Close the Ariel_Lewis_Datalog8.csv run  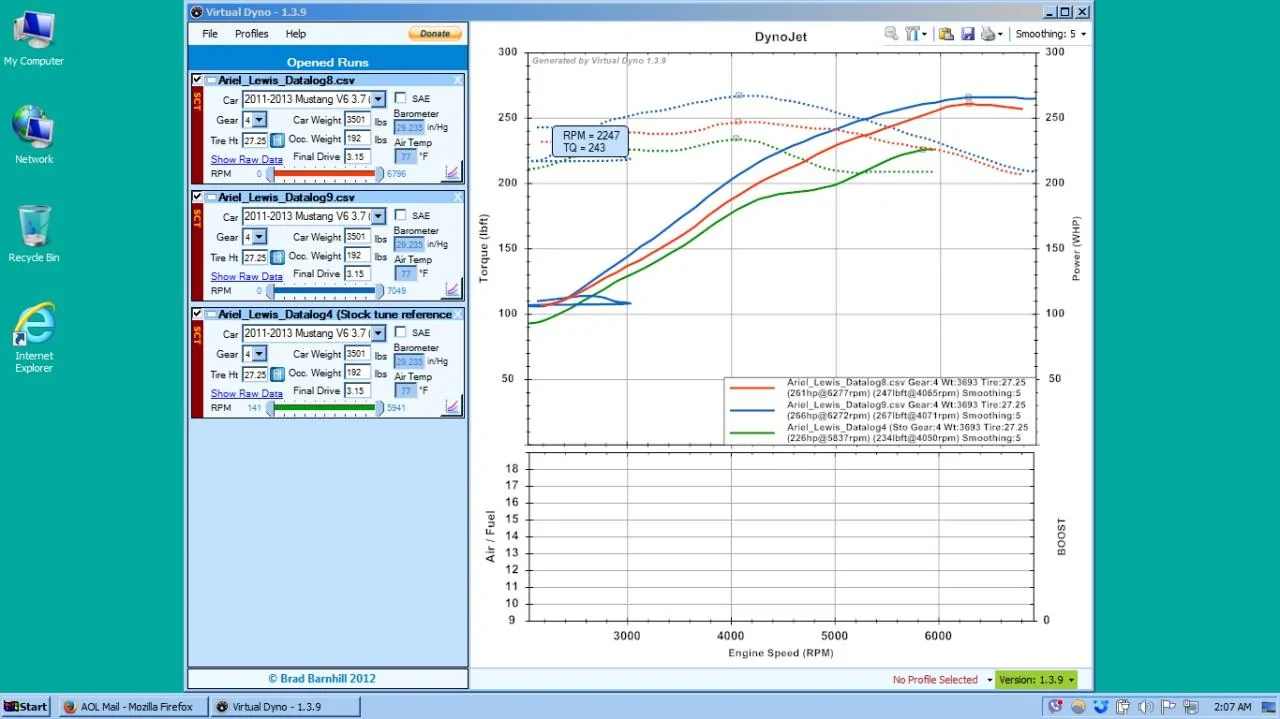458,80
